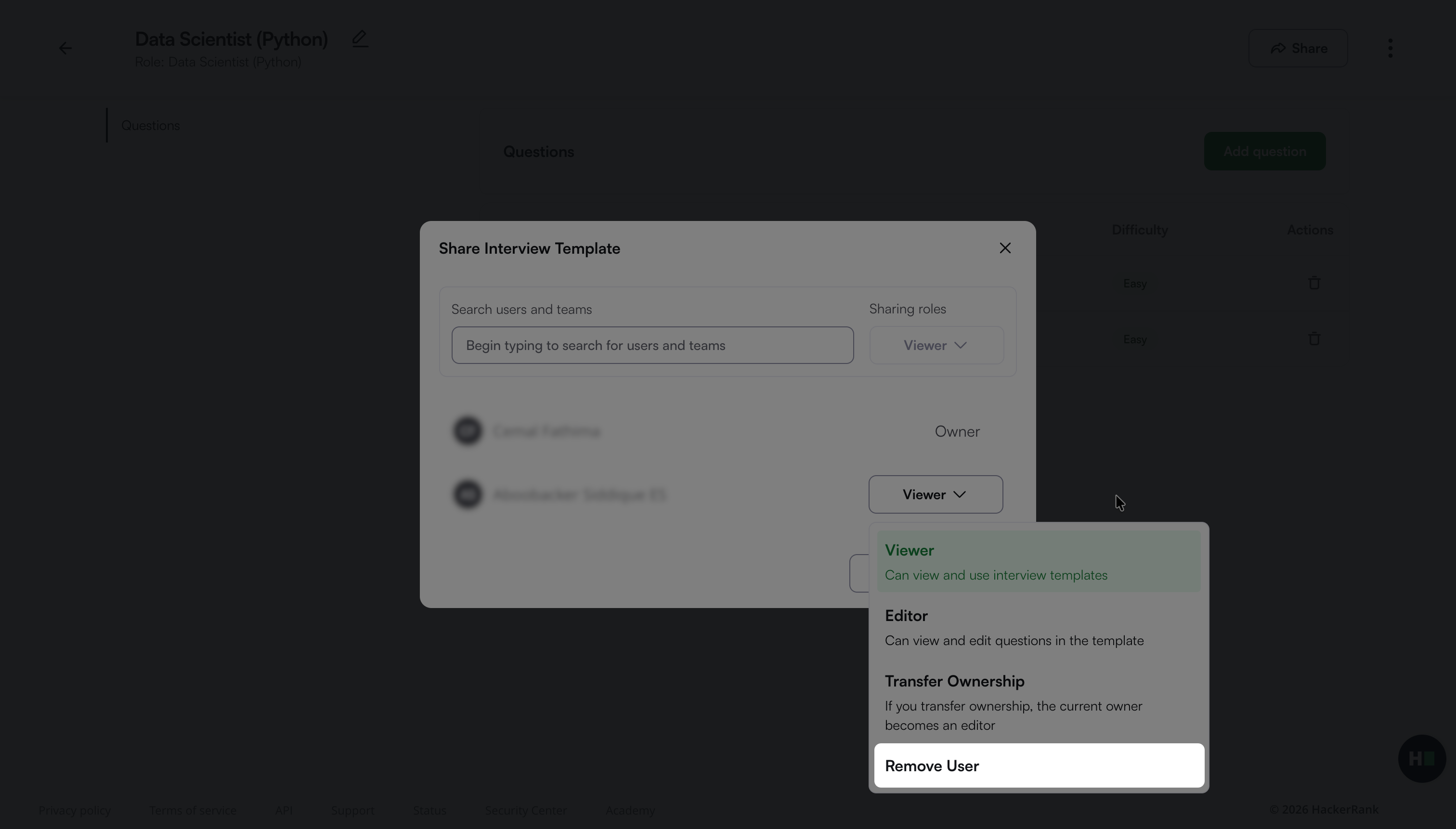1456x829 pixels.
Task: Click the Owner role label
Action: (957, 431)
